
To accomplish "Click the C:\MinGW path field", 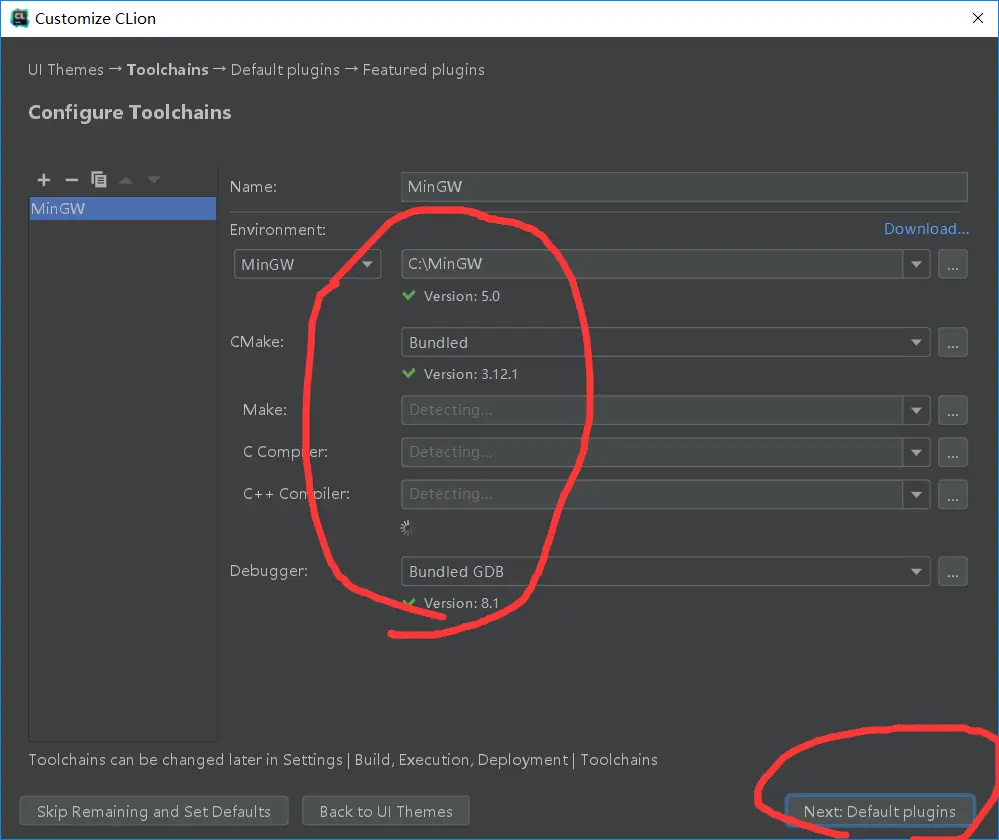I will click(x=652, y=264).
